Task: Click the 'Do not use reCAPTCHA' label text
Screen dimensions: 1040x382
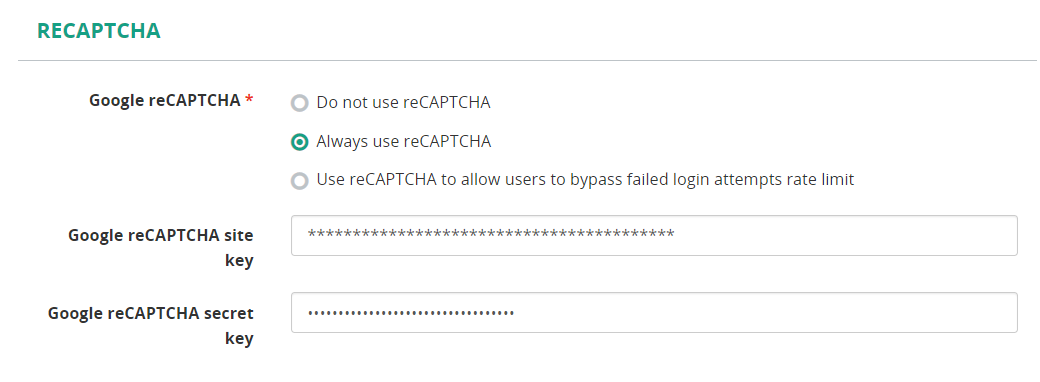Action: point(403,103)
